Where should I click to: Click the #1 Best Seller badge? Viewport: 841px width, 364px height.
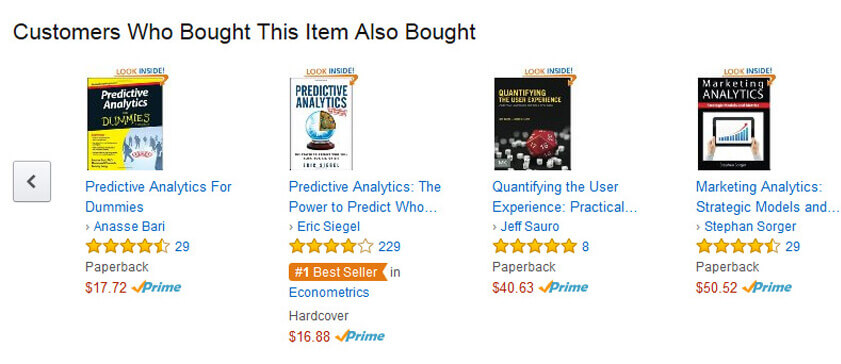(337, 272)
